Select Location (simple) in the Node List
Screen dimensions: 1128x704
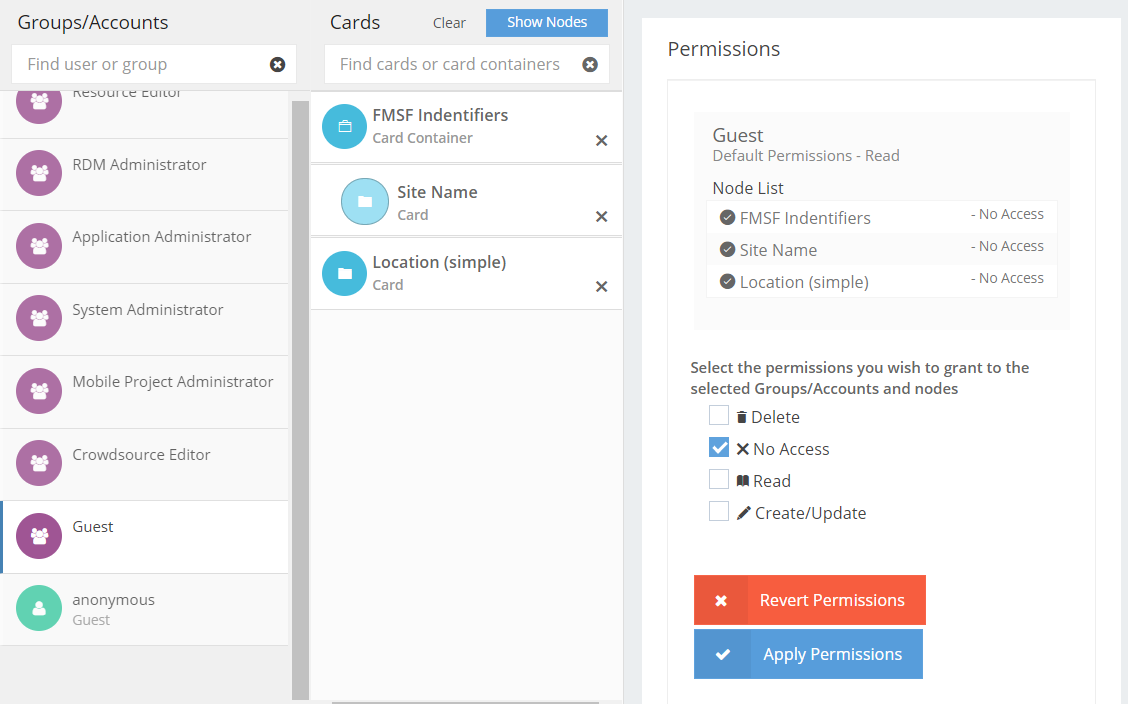806,282
